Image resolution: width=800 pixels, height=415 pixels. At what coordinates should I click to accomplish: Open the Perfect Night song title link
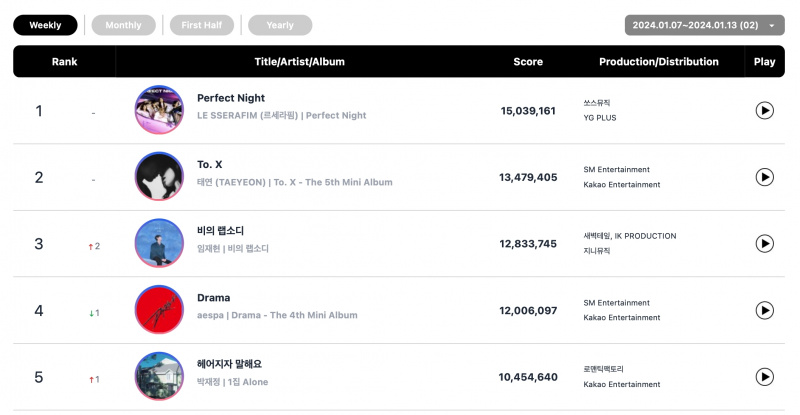click(x=231, y=98)
